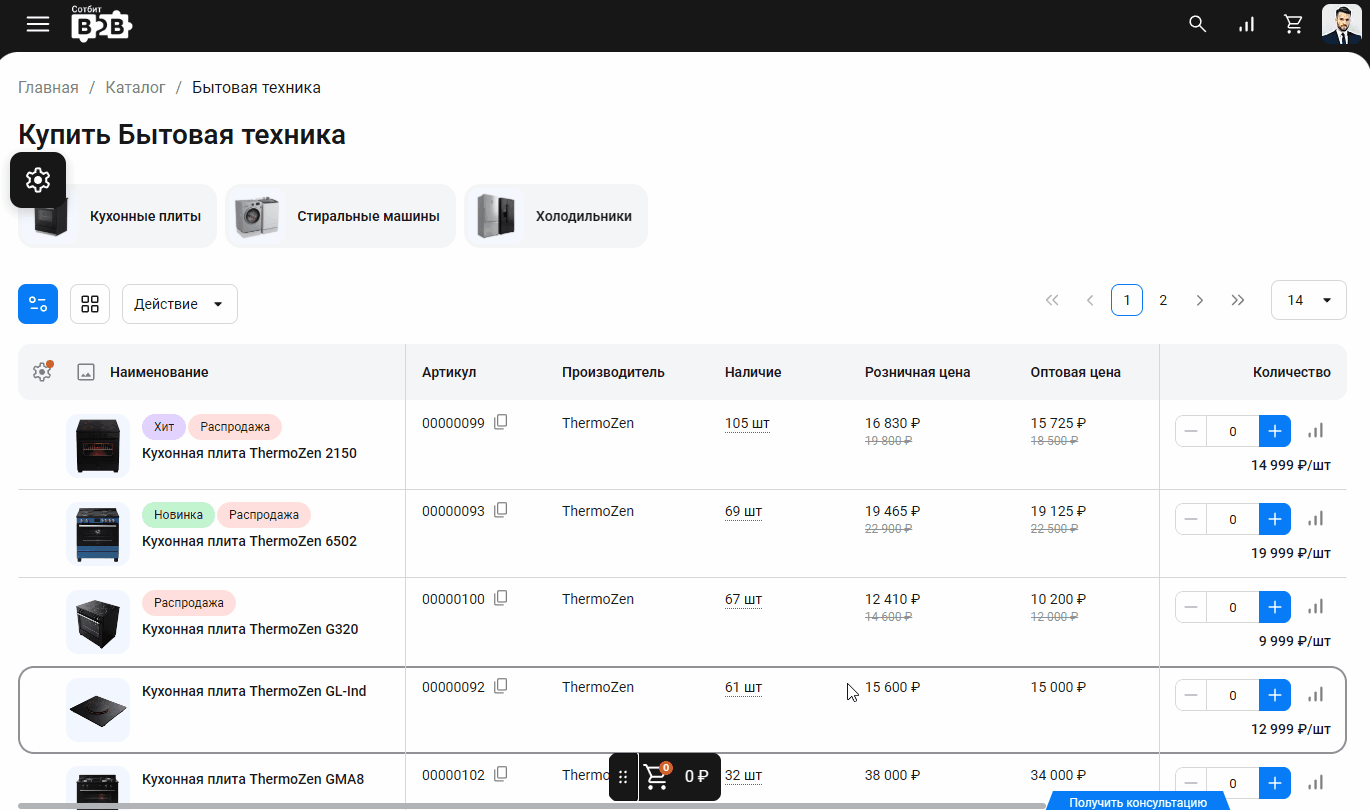Click the floating settings gear button
The width and height of the screenshot is (1370, 810).
38,180
